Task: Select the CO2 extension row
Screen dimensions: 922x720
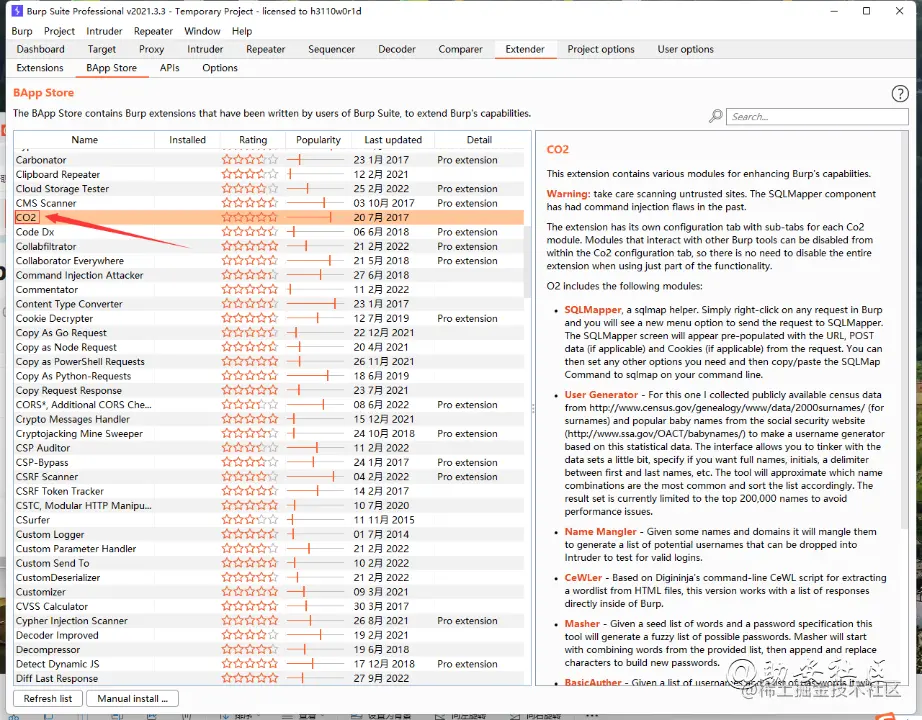Action: [x=269, y=218]
